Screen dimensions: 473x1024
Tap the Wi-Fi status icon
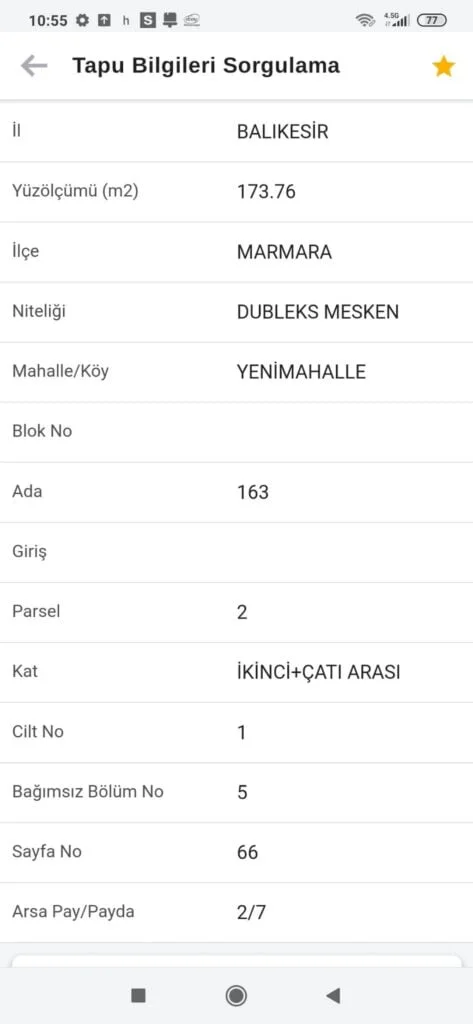(x=365, y=20)
